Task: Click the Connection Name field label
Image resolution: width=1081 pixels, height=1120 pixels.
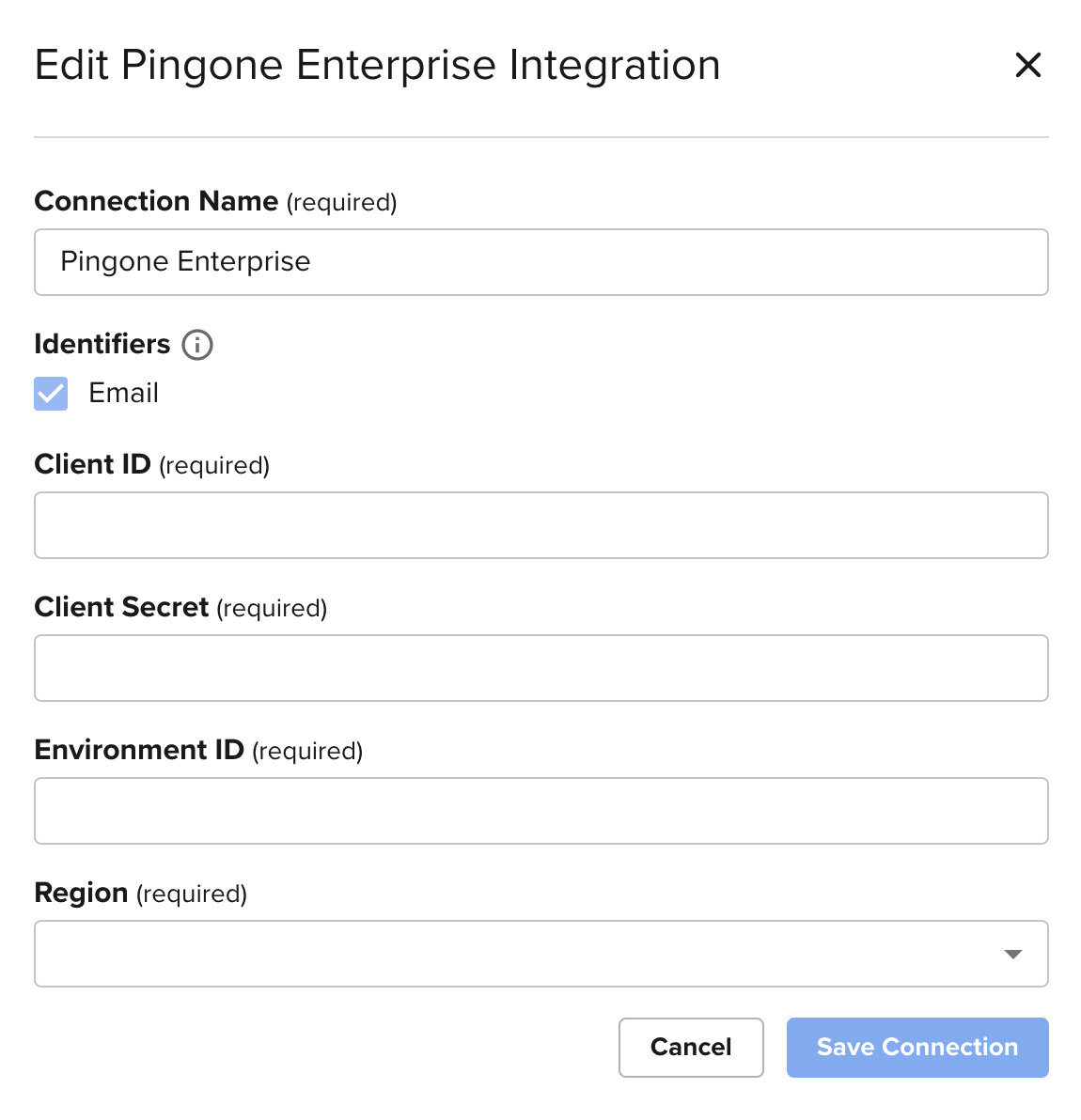Action: pos(156,201)
